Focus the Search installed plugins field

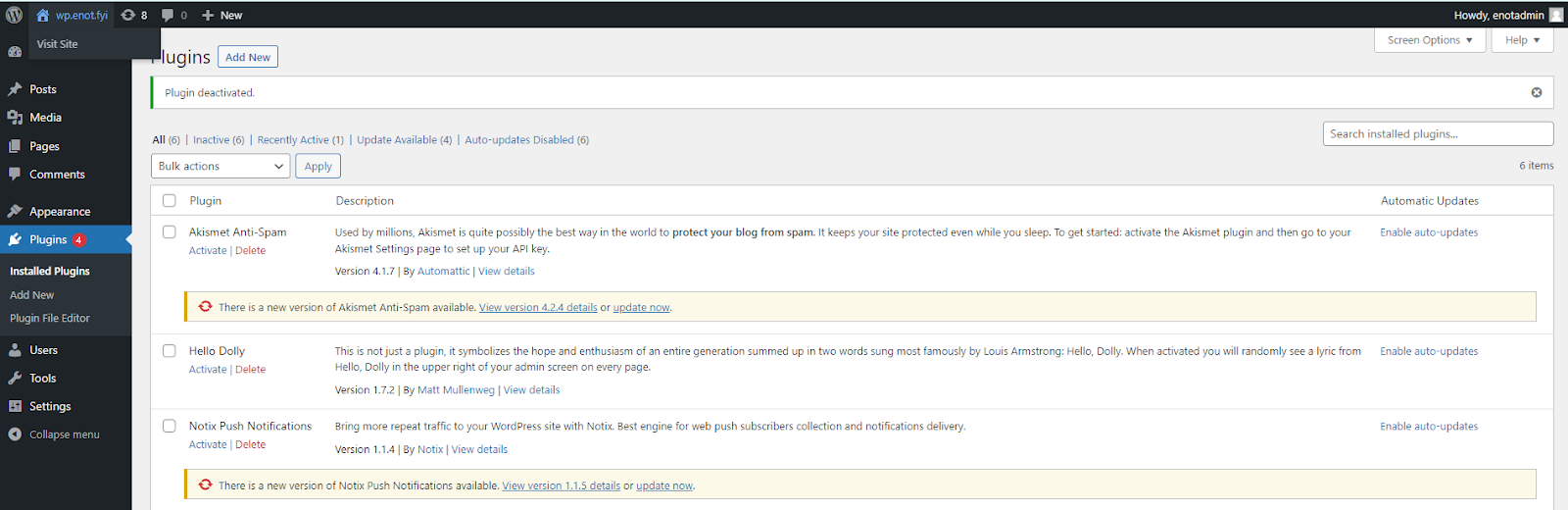(x=1439, y=133)
